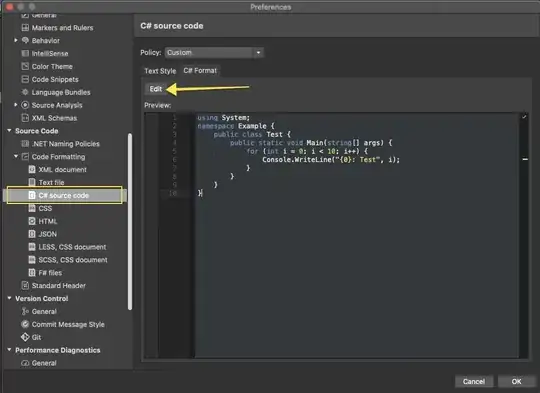
Task: Click the Cancel button
Action: [474, 381]
